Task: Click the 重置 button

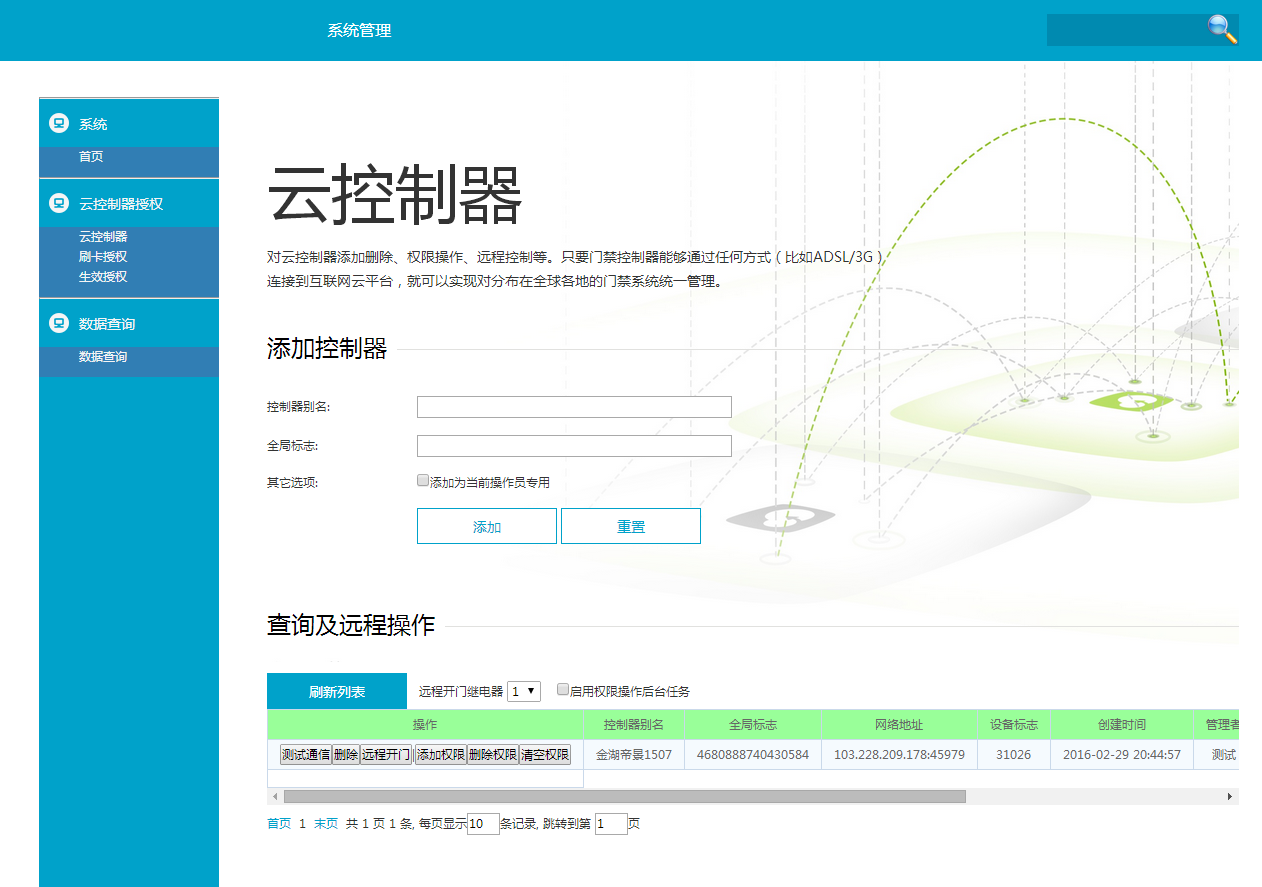Action: [631, 526]
